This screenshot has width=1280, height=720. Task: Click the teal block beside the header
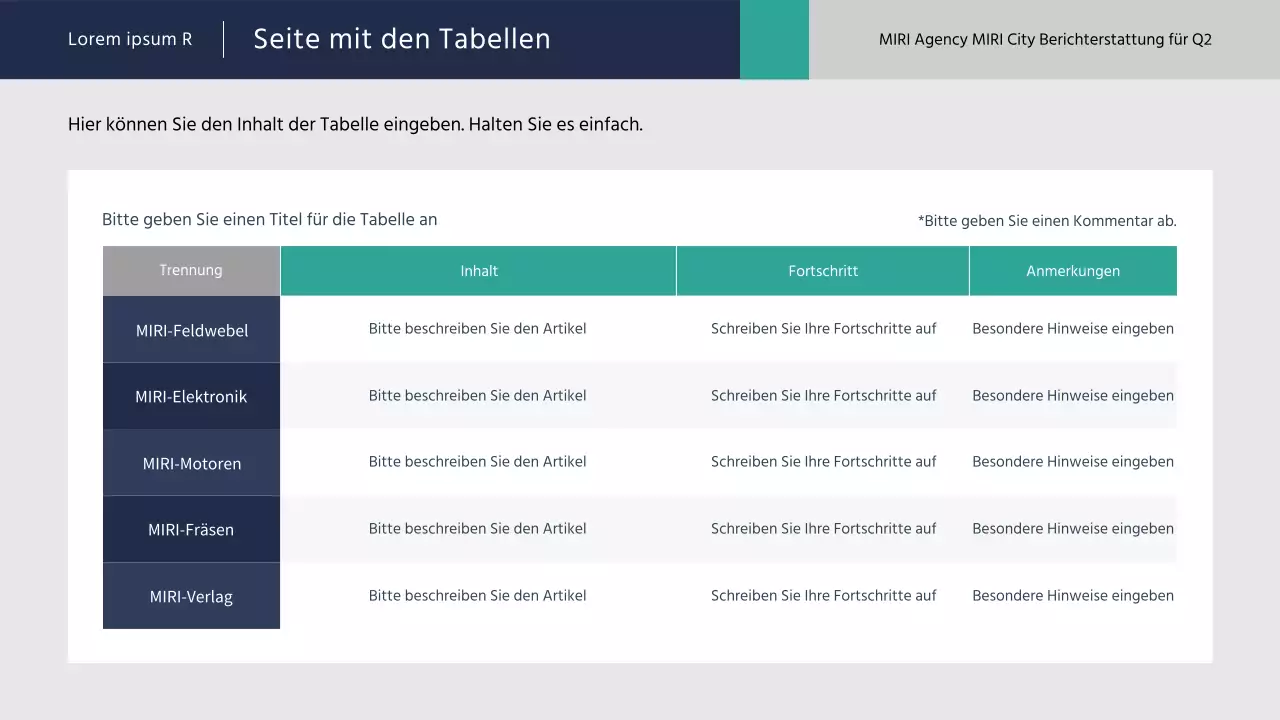774,40
